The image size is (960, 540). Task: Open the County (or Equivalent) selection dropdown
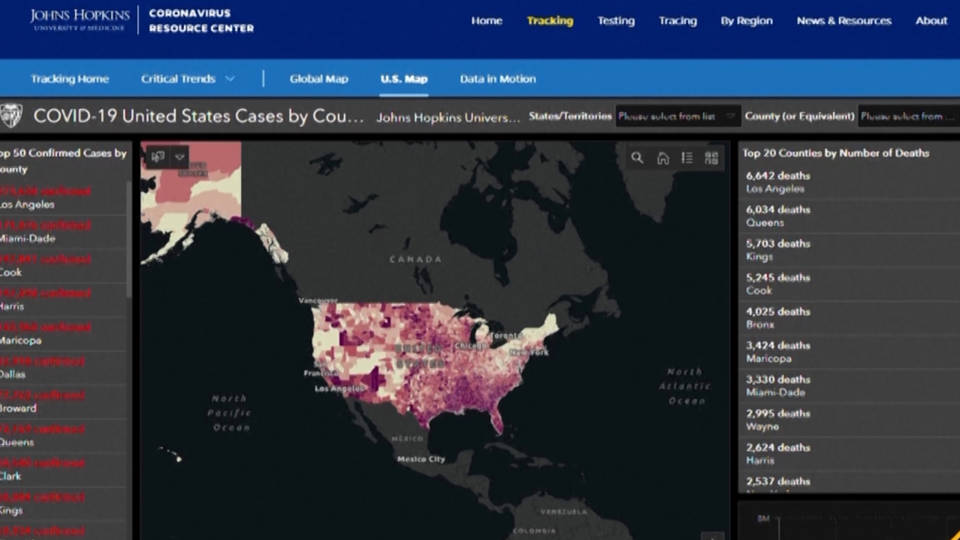click(x=909, y=116)
